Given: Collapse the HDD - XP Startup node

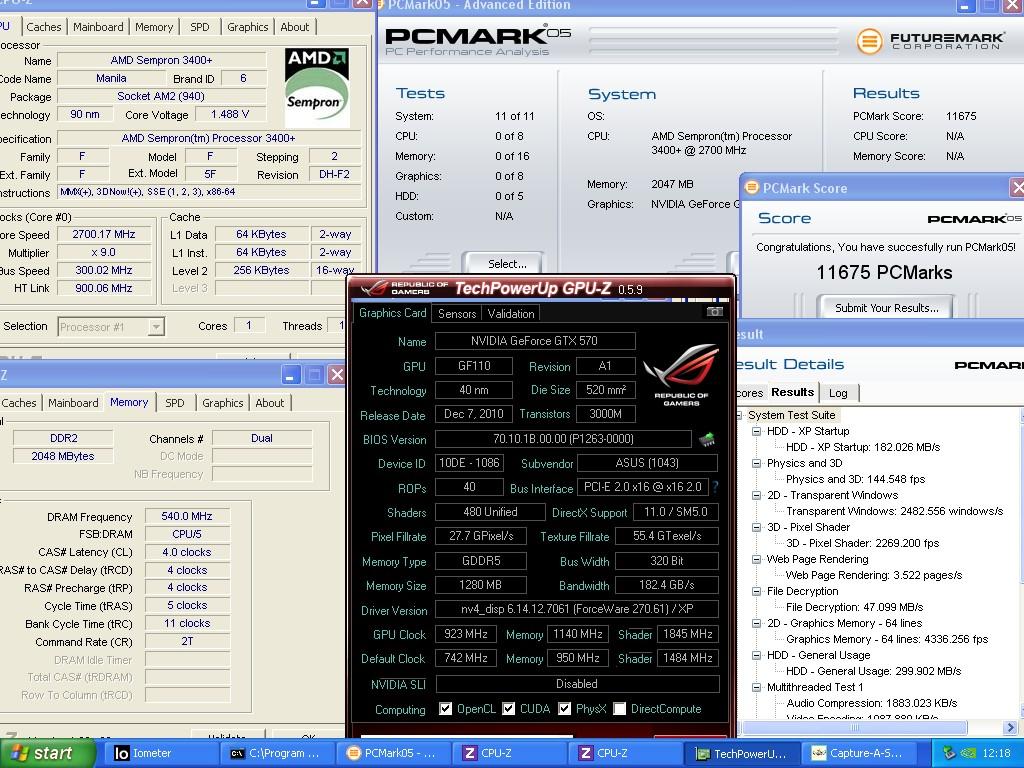Looking at the screenshot, I should [x=756, y=431].
